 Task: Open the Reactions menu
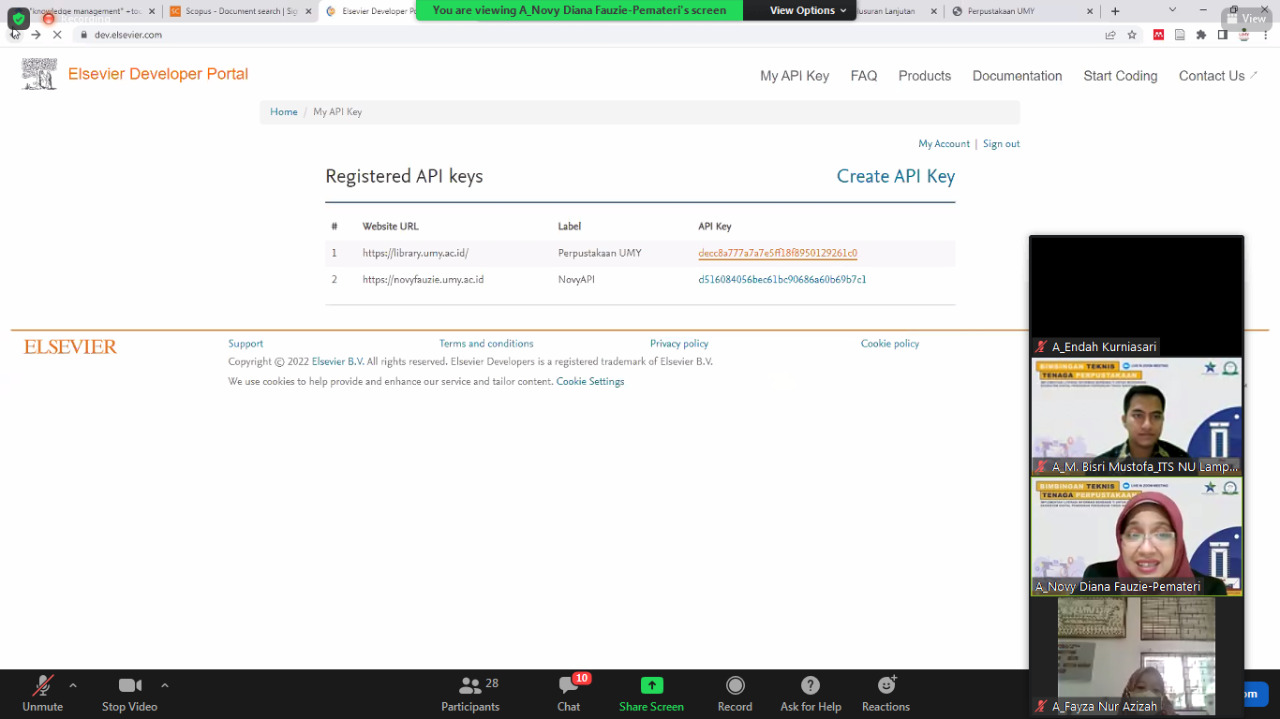click(x=886, y=693)
